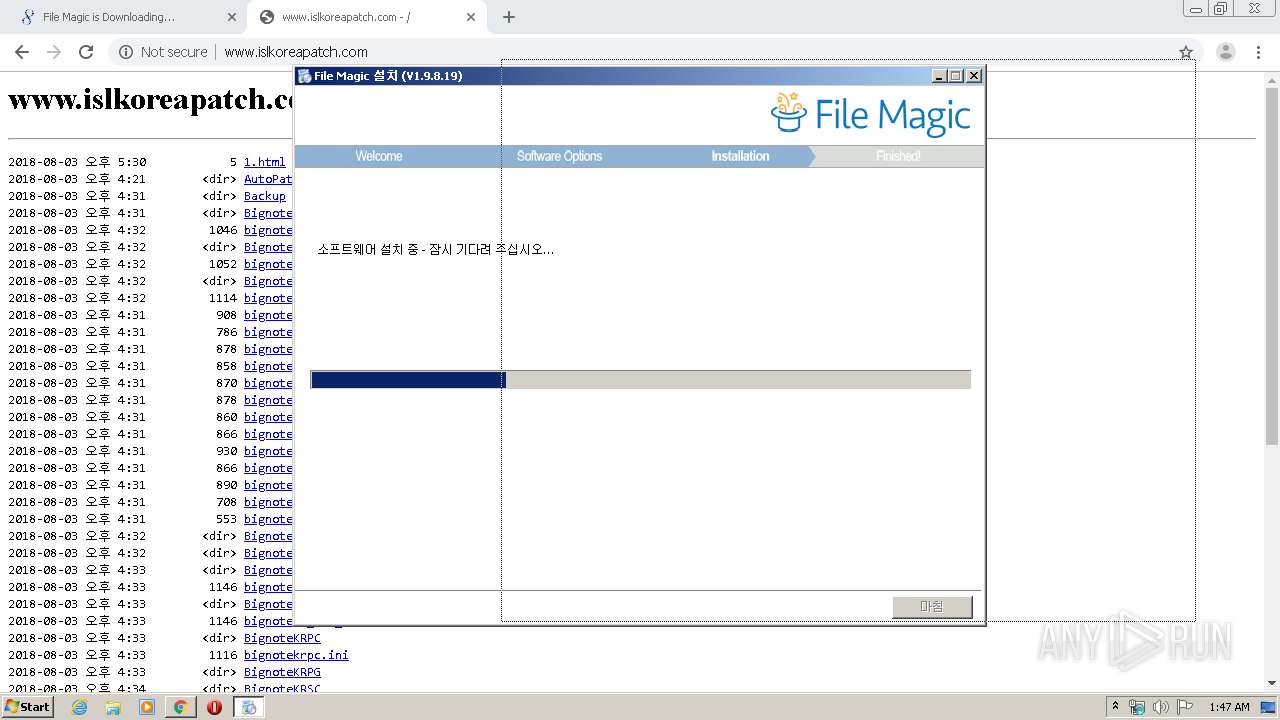The width and height of the screenshot is (1280, 720).
Task: Switch to File Magic is Downloading tab
Action: click(127, 17)
